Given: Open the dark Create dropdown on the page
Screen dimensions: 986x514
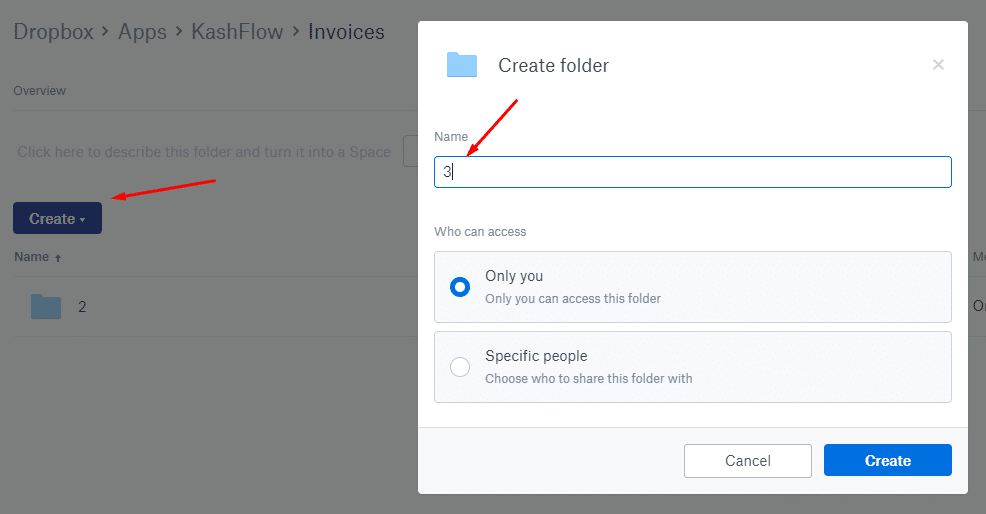Looking at the screenshot, I should point(57,219).
